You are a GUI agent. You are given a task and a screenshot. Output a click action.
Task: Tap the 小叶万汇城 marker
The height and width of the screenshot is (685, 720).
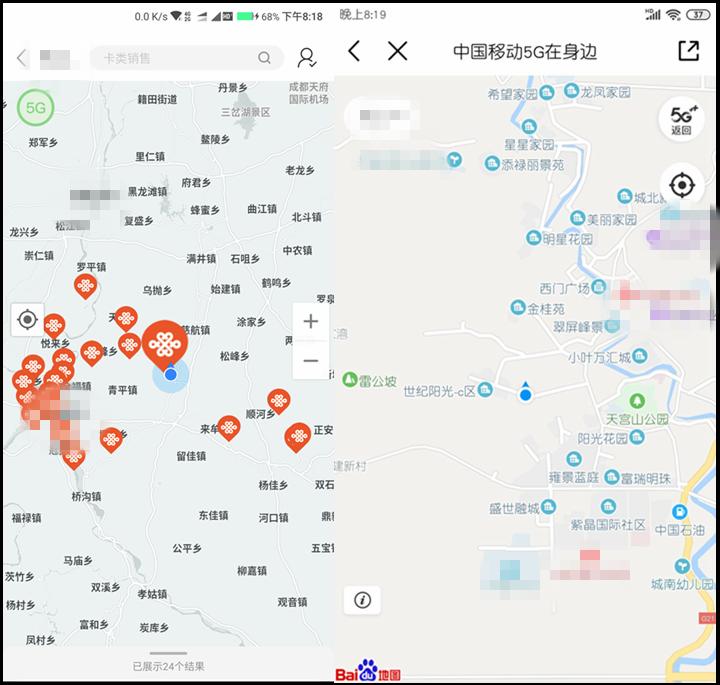[x=640, y=355]
